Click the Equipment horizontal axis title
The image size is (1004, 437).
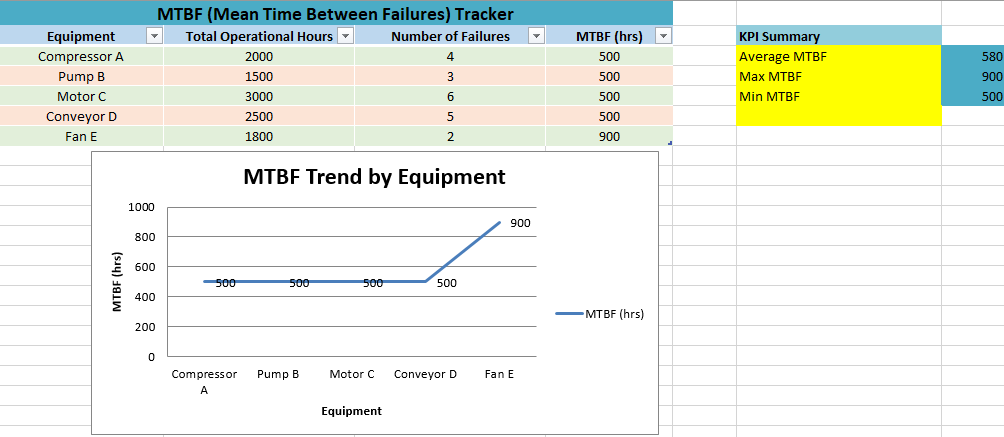pyautogui.click(x=351, y=411)
